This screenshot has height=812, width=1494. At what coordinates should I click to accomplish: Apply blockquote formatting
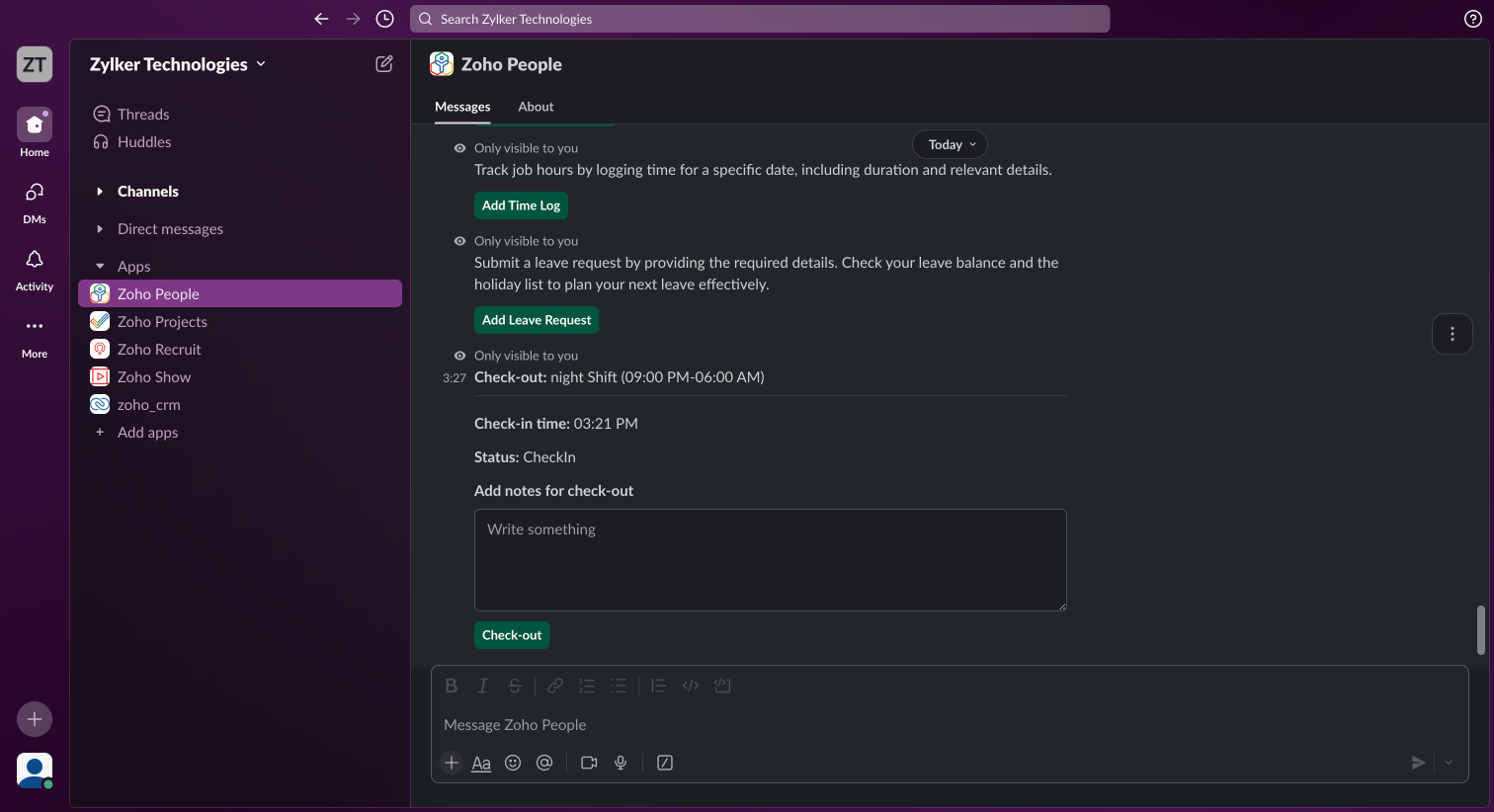point(658,686)
